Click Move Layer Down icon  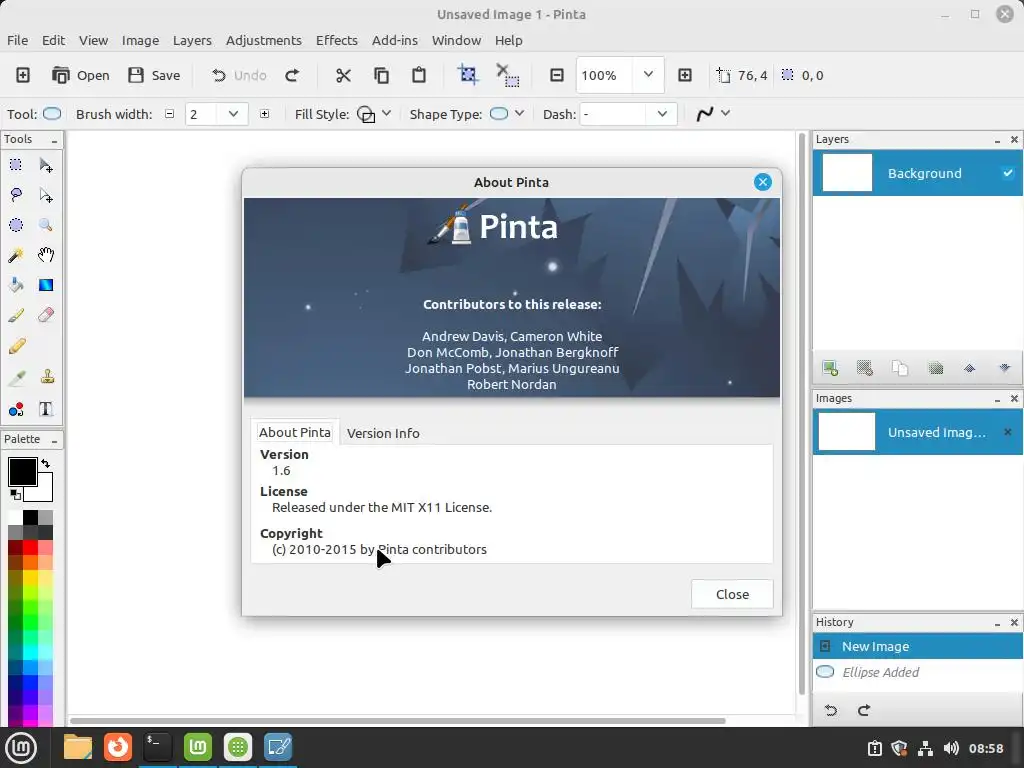pyautogui.click(x=1005, y=368)
